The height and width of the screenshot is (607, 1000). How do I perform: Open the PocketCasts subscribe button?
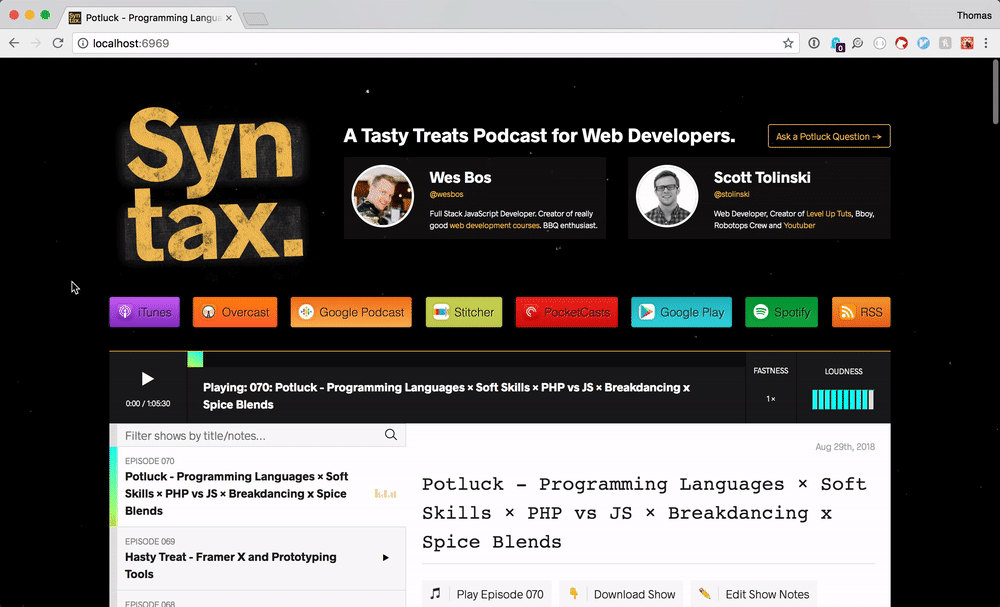click(566, 312)
